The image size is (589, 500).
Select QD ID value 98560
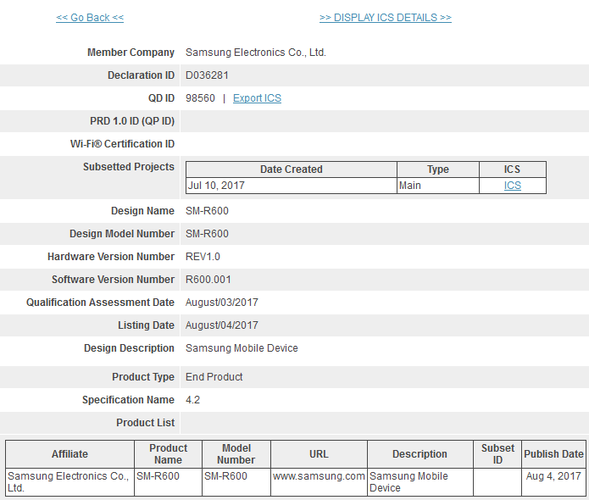[200, 98]
